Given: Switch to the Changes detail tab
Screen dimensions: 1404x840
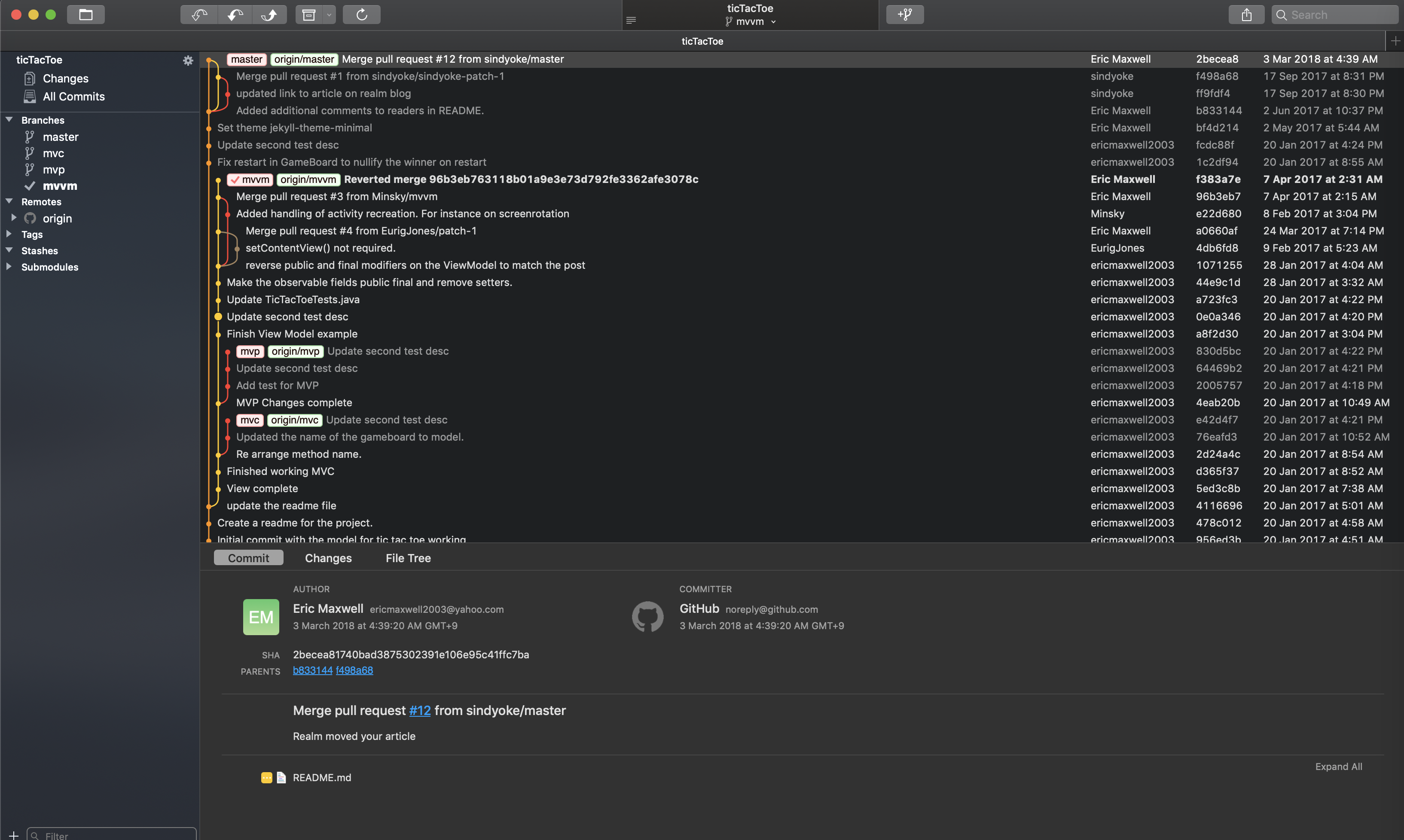Looking at the screenshot, I should (328, 558).
